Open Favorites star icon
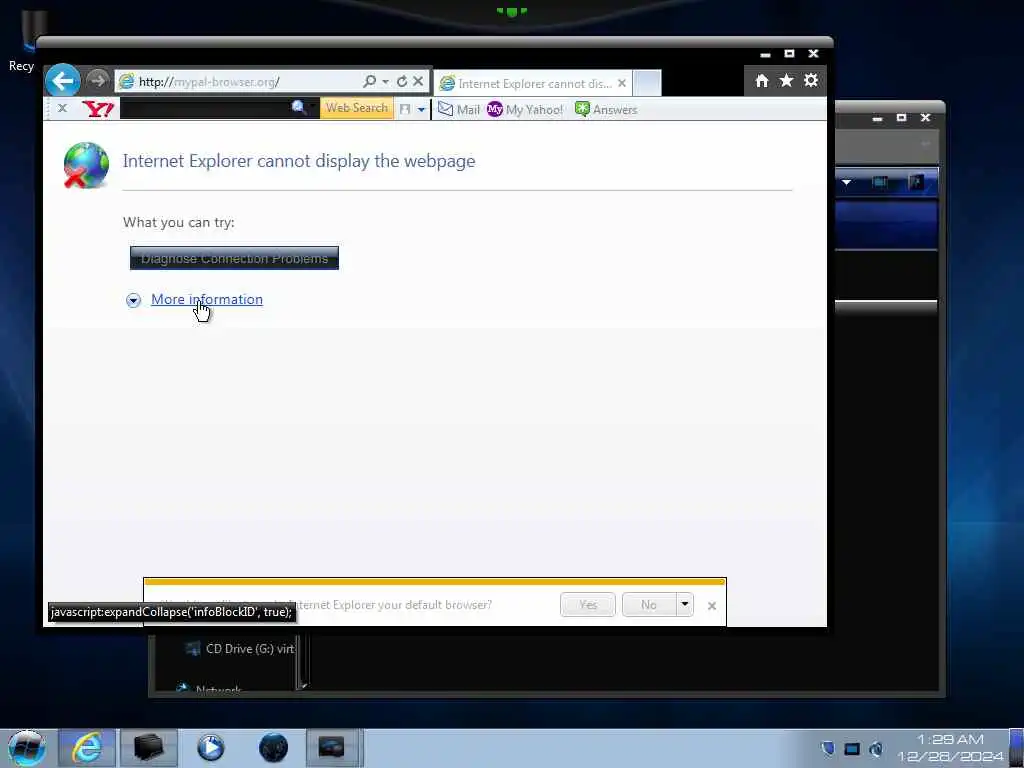The height and width of the screenshot is (768, 1024). pos(786,80)
